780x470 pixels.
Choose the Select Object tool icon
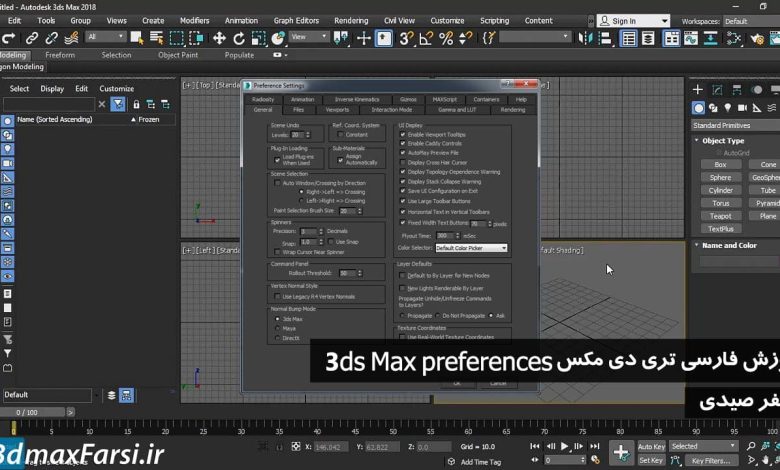click(137, 38)
